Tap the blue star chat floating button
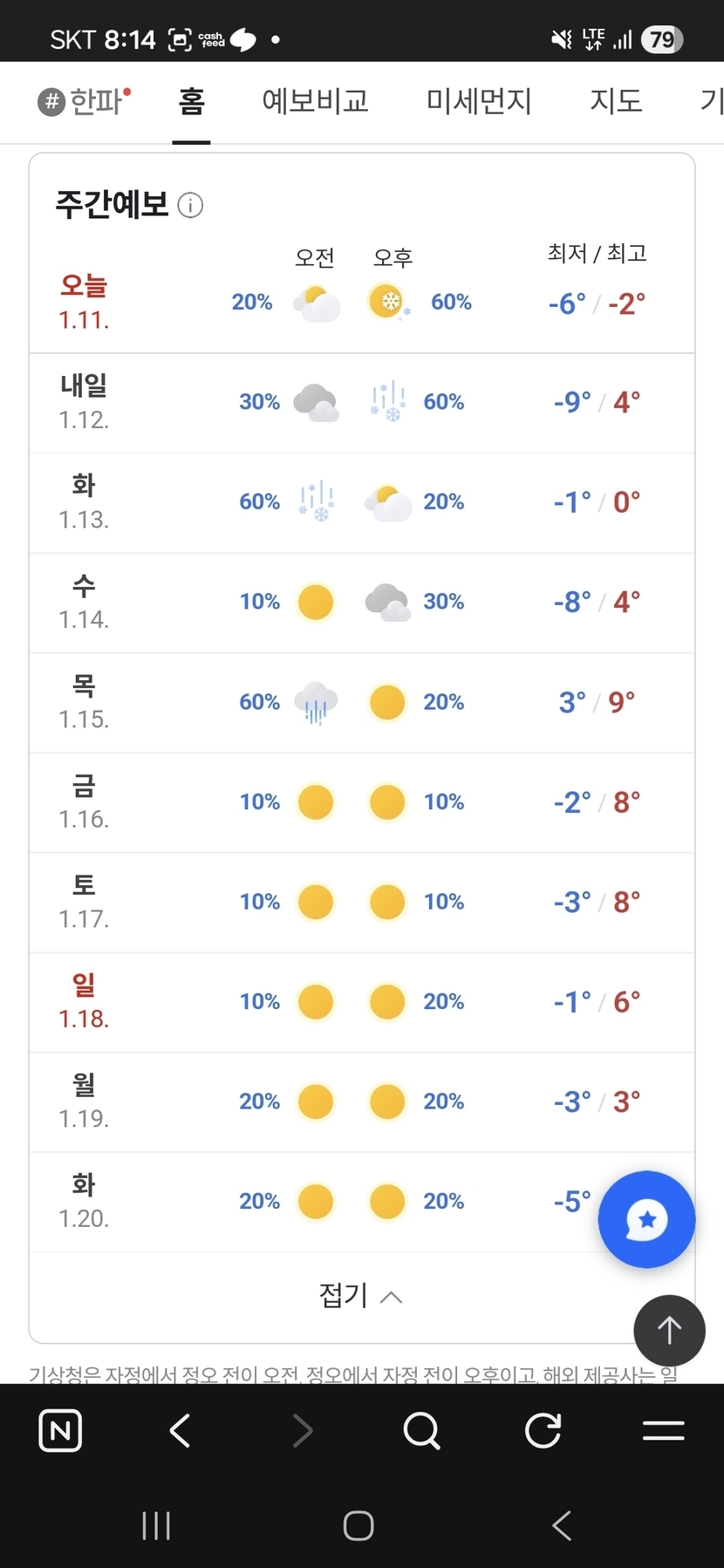 point(646,1219)
